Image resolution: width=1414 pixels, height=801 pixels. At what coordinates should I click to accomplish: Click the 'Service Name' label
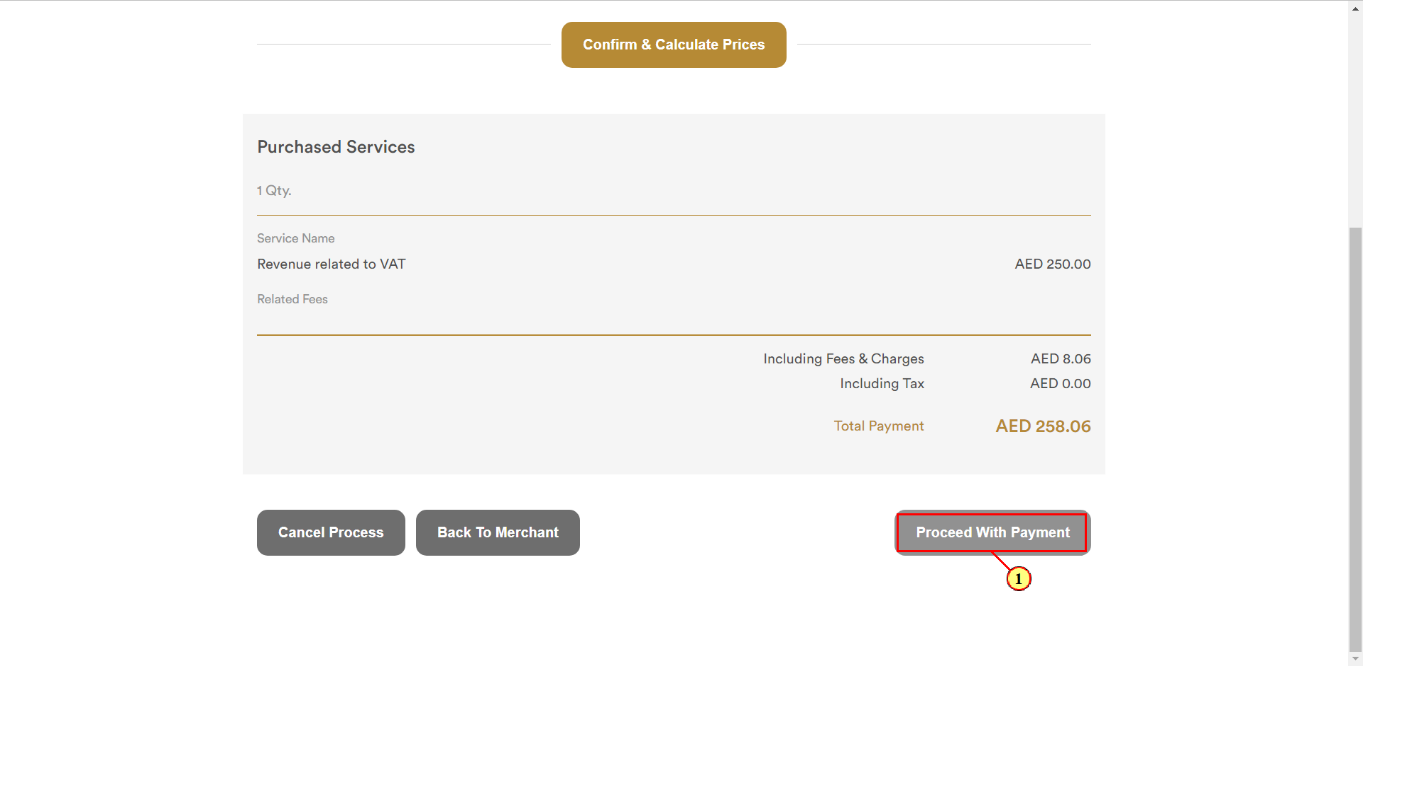(296, 238)
